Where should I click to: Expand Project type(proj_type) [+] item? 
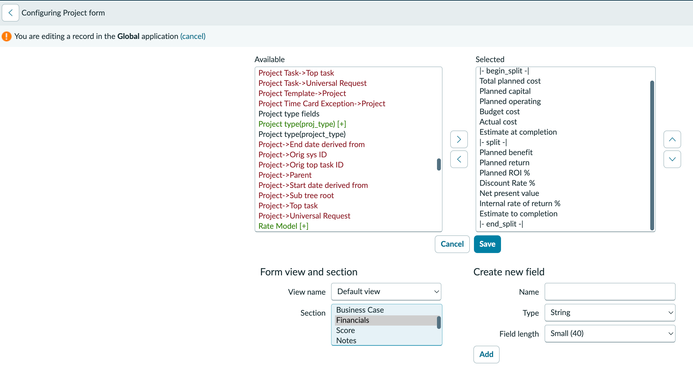[302, 124]
